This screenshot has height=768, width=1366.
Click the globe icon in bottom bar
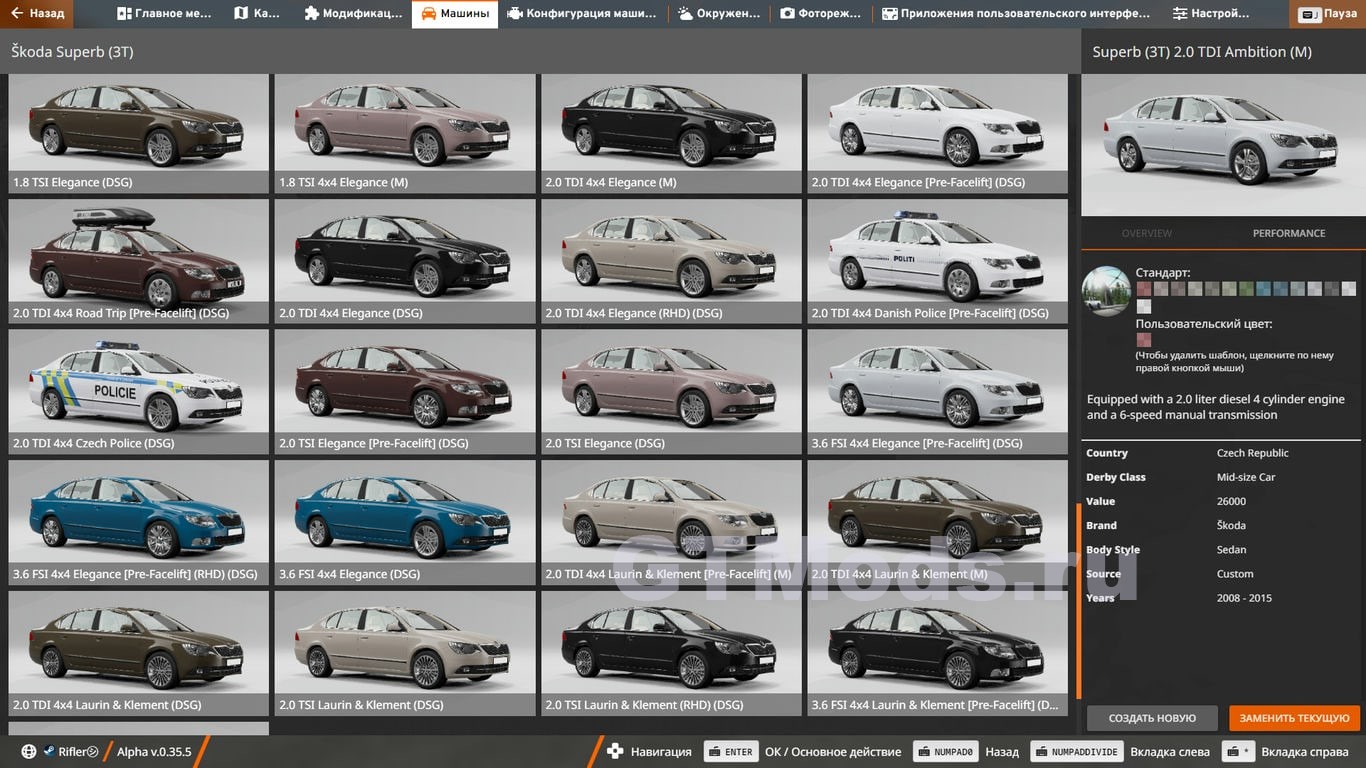29,752
